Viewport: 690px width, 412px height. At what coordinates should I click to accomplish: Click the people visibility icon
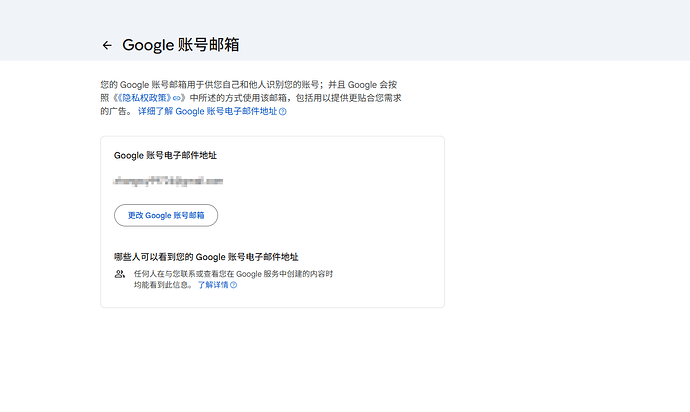point(120,274)
